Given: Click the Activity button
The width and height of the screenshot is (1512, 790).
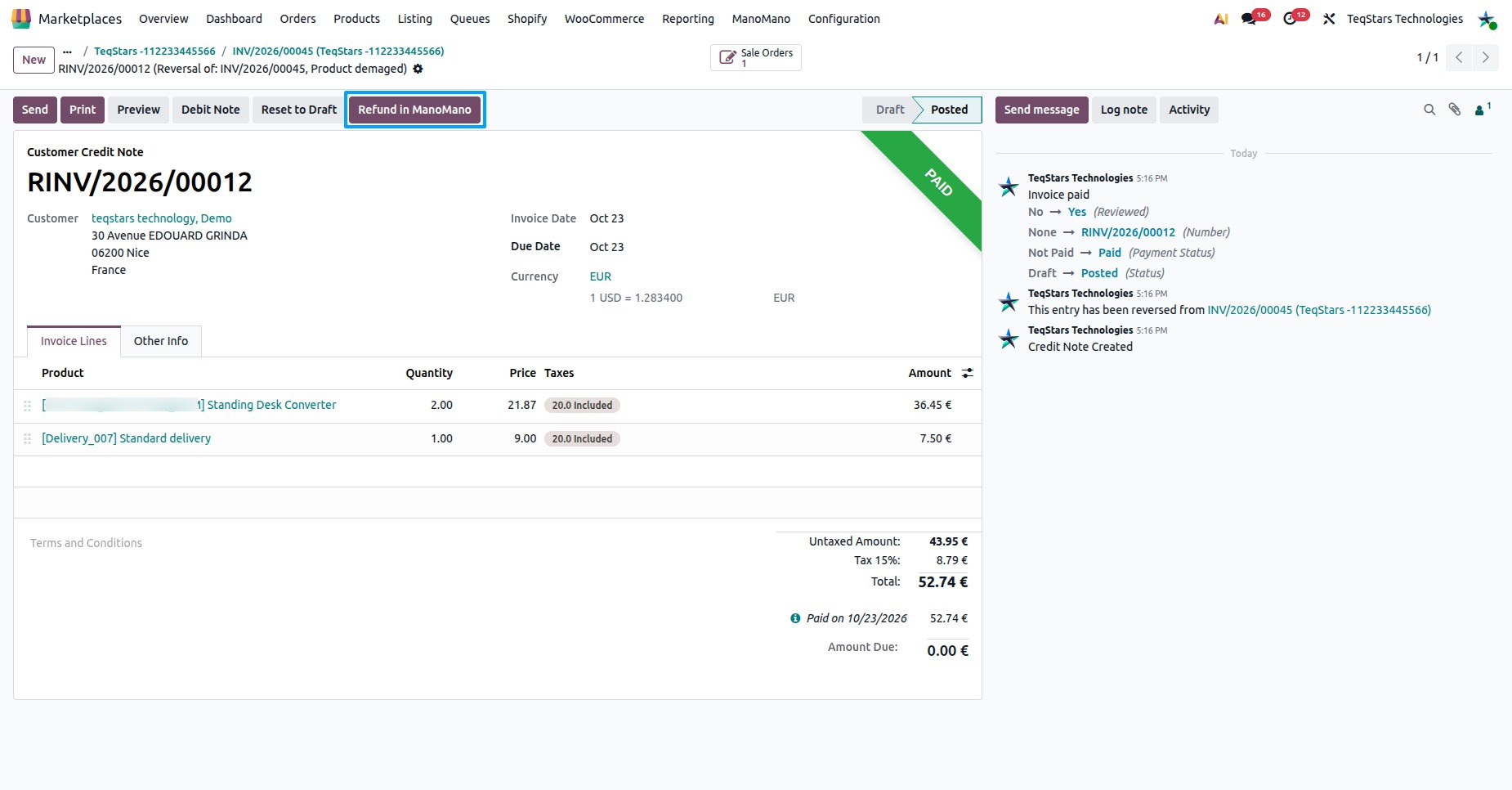Looking at the screenshot, I should click(x=1189, y=110).
